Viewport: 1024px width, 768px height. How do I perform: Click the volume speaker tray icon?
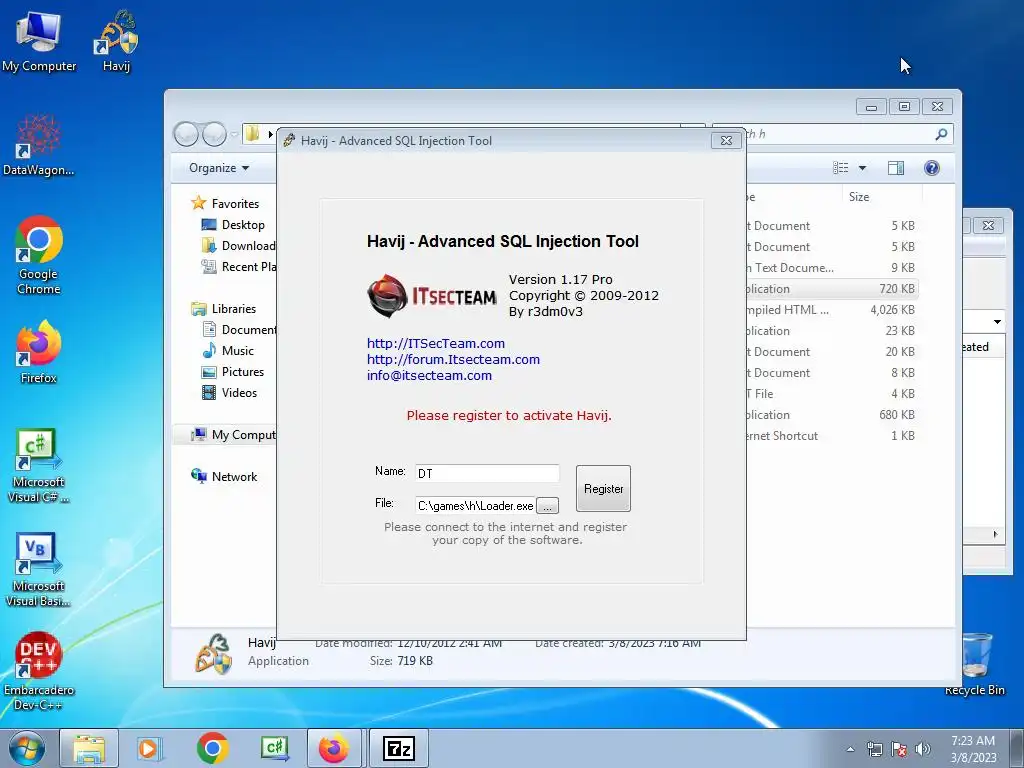click(922, 749)
